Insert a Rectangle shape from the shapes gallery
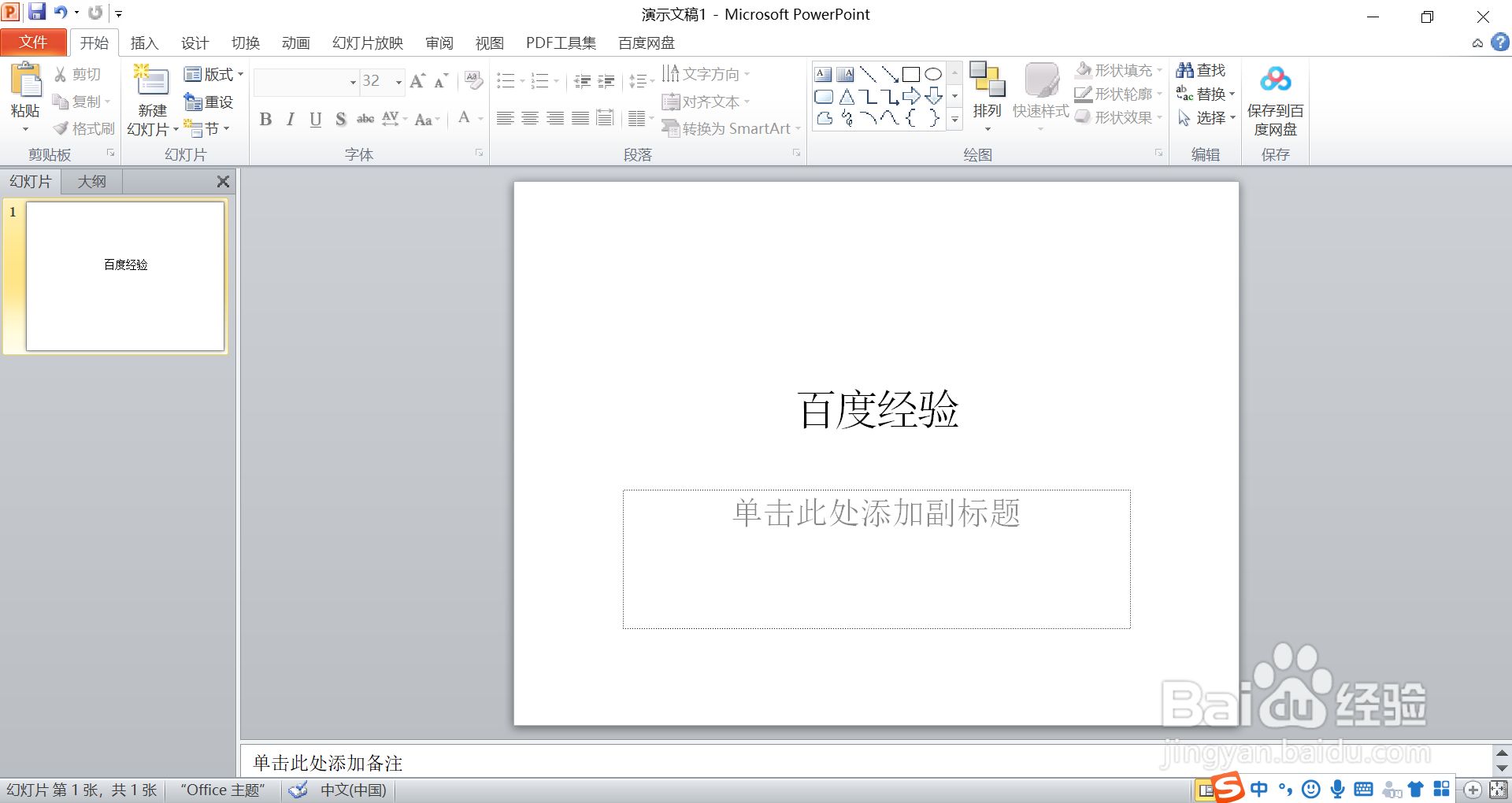 912,73
